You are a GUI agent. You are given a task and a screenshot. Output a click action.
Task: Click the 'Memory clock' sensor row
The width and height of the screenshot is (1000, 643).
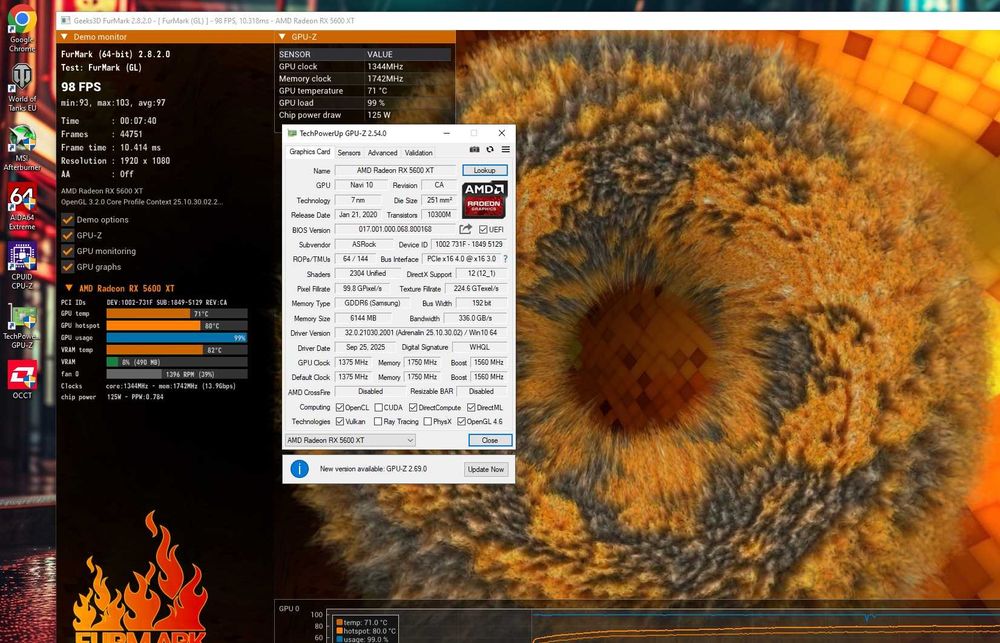364,79
